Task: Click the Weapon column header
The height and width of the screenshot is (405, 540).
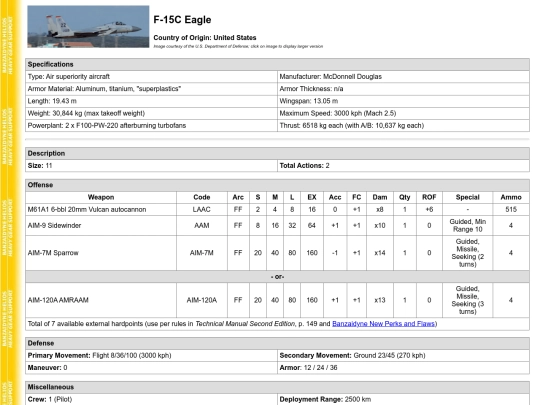Action: coord(101,197)
